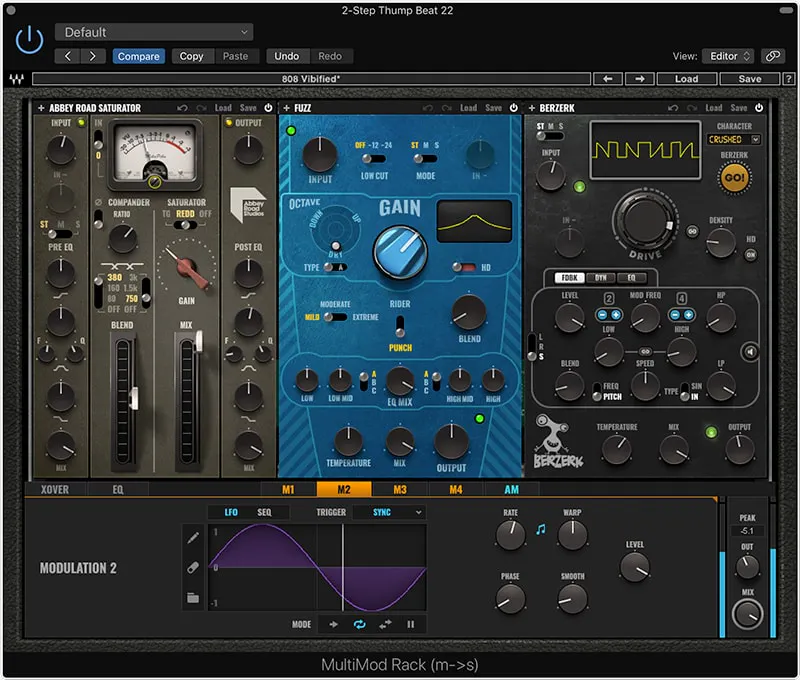Viewport: 800px width, 680px height.
Task: Open the View Editor dropdown
Action: [729, 56]
